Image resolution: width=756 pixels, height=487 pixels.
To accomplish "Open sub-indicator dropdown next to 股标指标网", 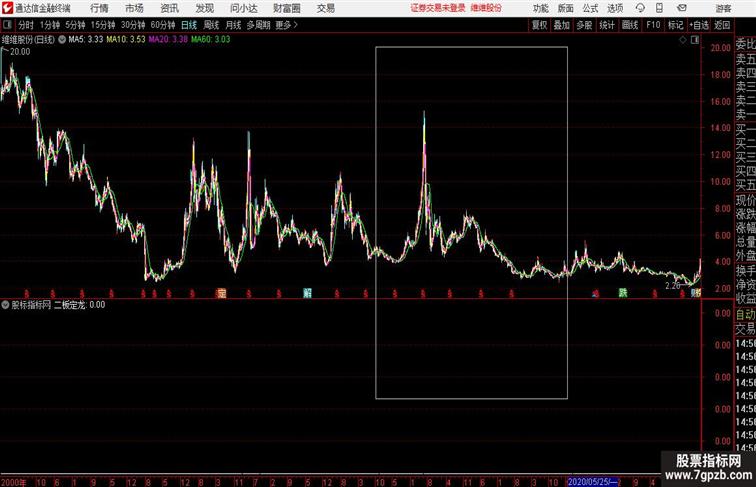I will tap(5, 305).
